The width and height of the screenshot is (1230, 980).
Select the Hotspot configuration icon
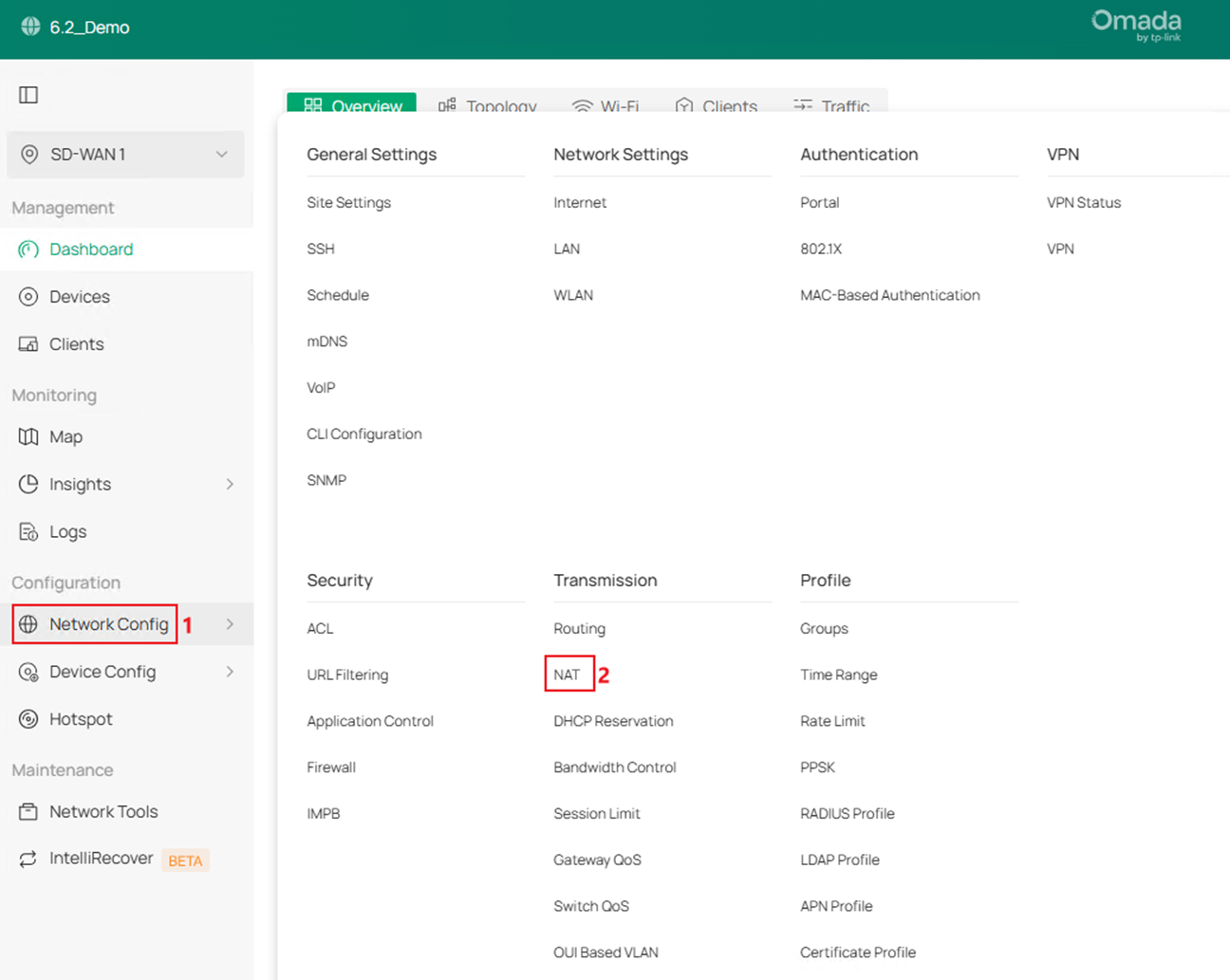(x=29, y=718)
